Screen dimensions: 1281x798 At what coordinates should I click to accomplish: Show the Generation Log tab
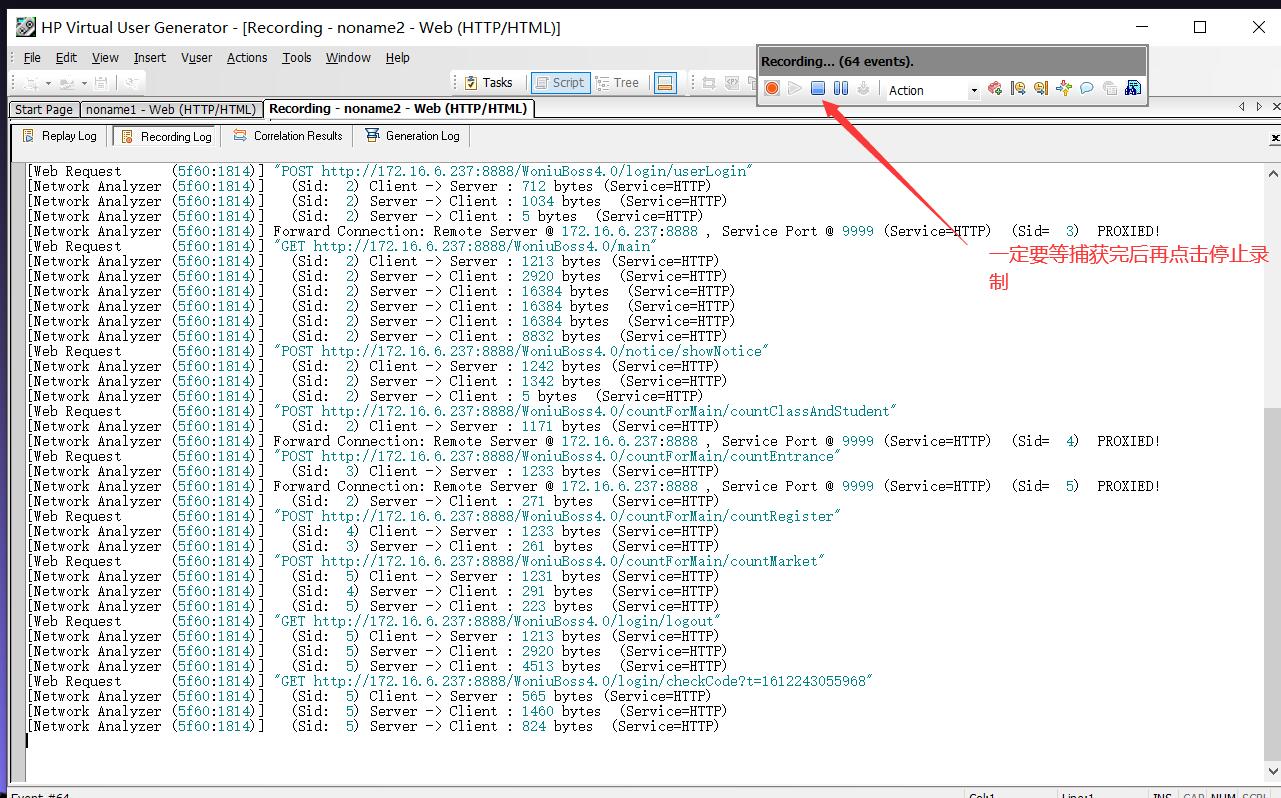[412, 136]
